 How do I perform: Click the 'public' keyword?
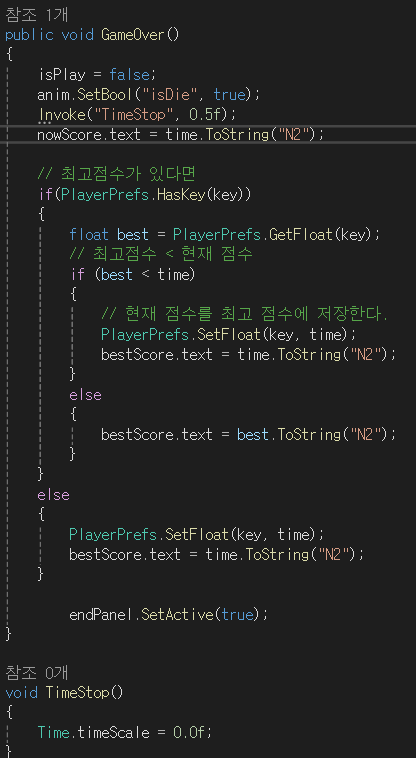pos(29,35)
